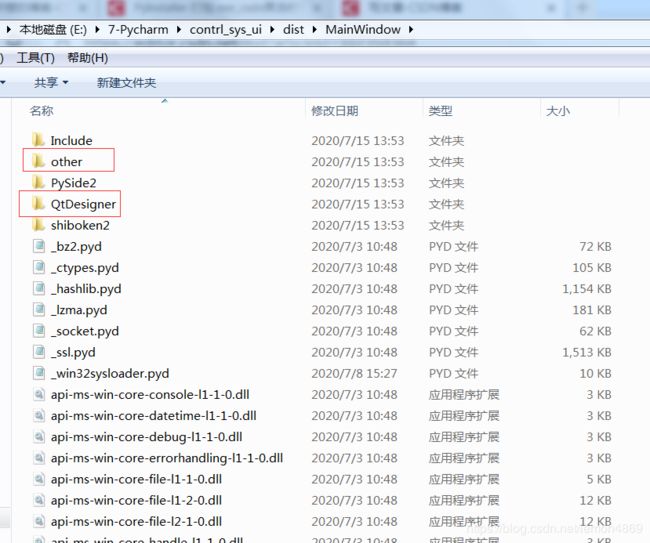650x543 pixels.
Task: Click the 2020/7/8 15:27 date cell
Action: 354,373
